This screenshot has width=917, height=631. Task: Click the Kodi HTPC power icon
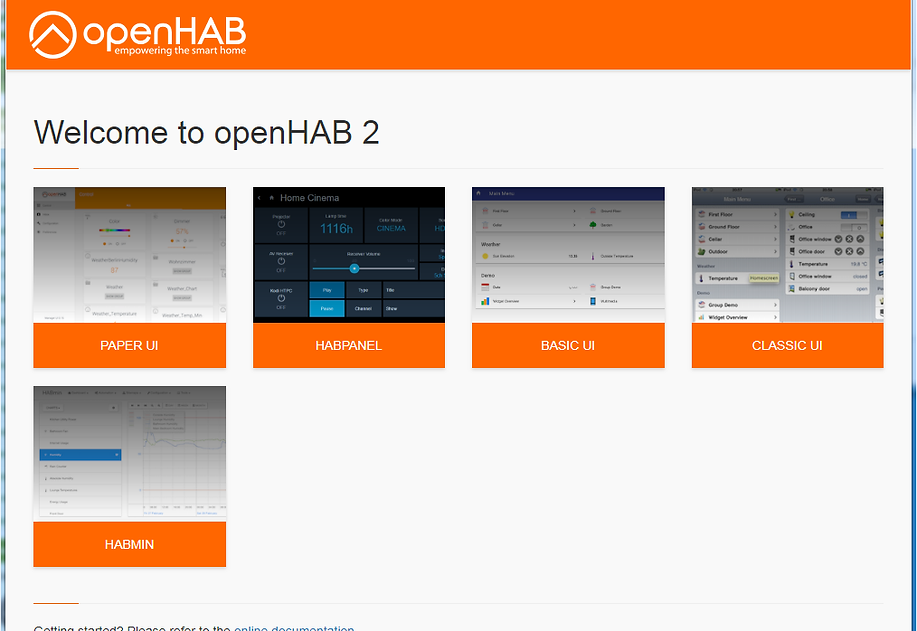click(x=281, y=299)
